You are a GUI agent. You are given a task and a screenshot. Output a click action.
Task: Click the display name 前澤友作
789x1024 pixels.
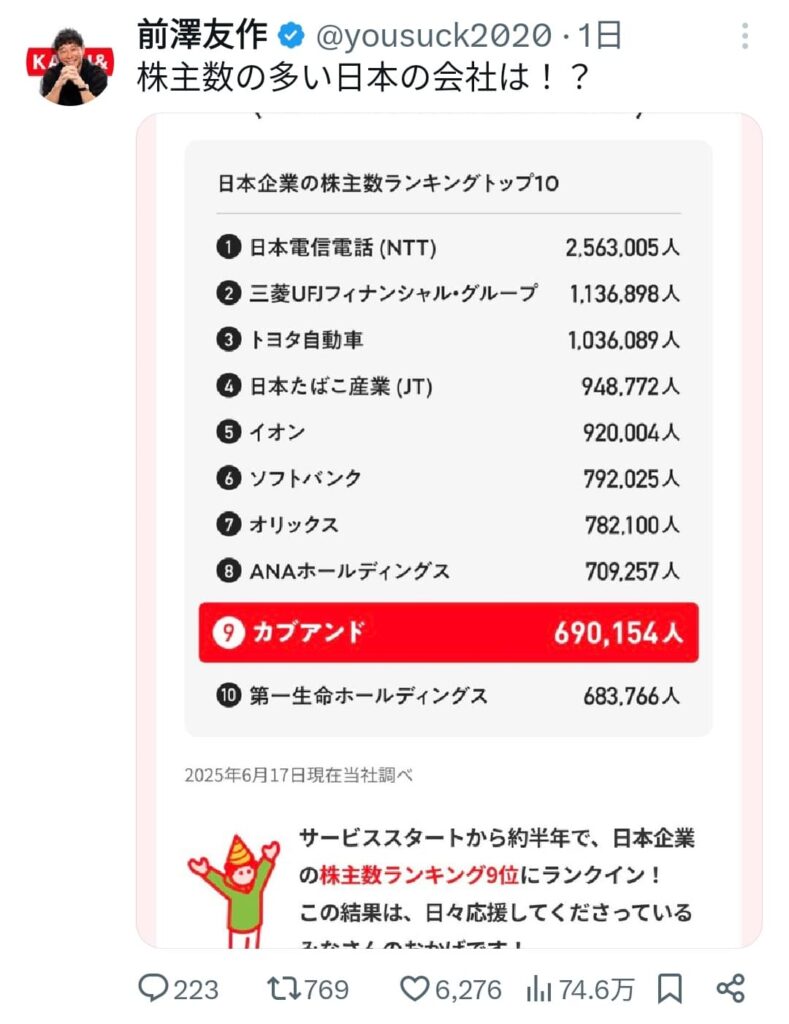point(202,37)
